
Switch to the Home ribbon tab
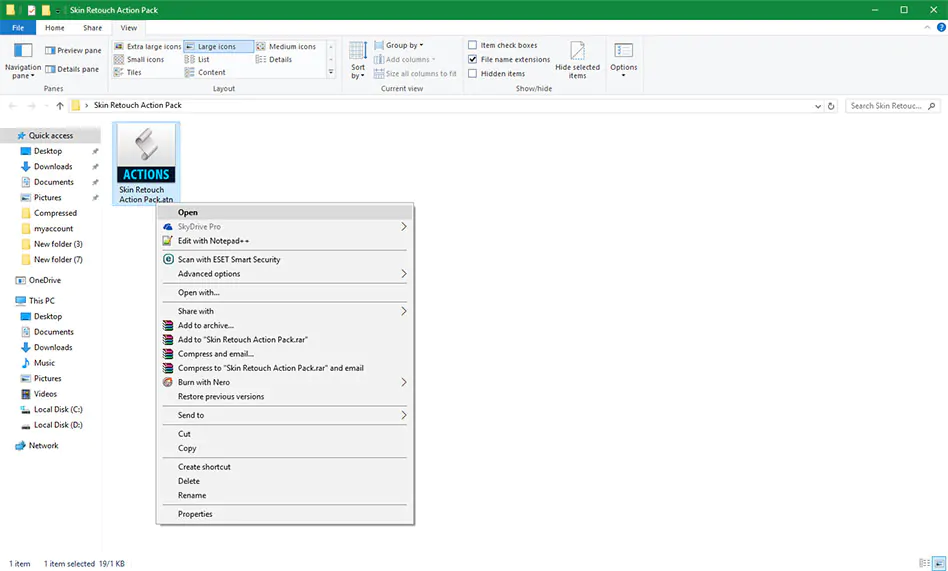[x=54, y=28]
